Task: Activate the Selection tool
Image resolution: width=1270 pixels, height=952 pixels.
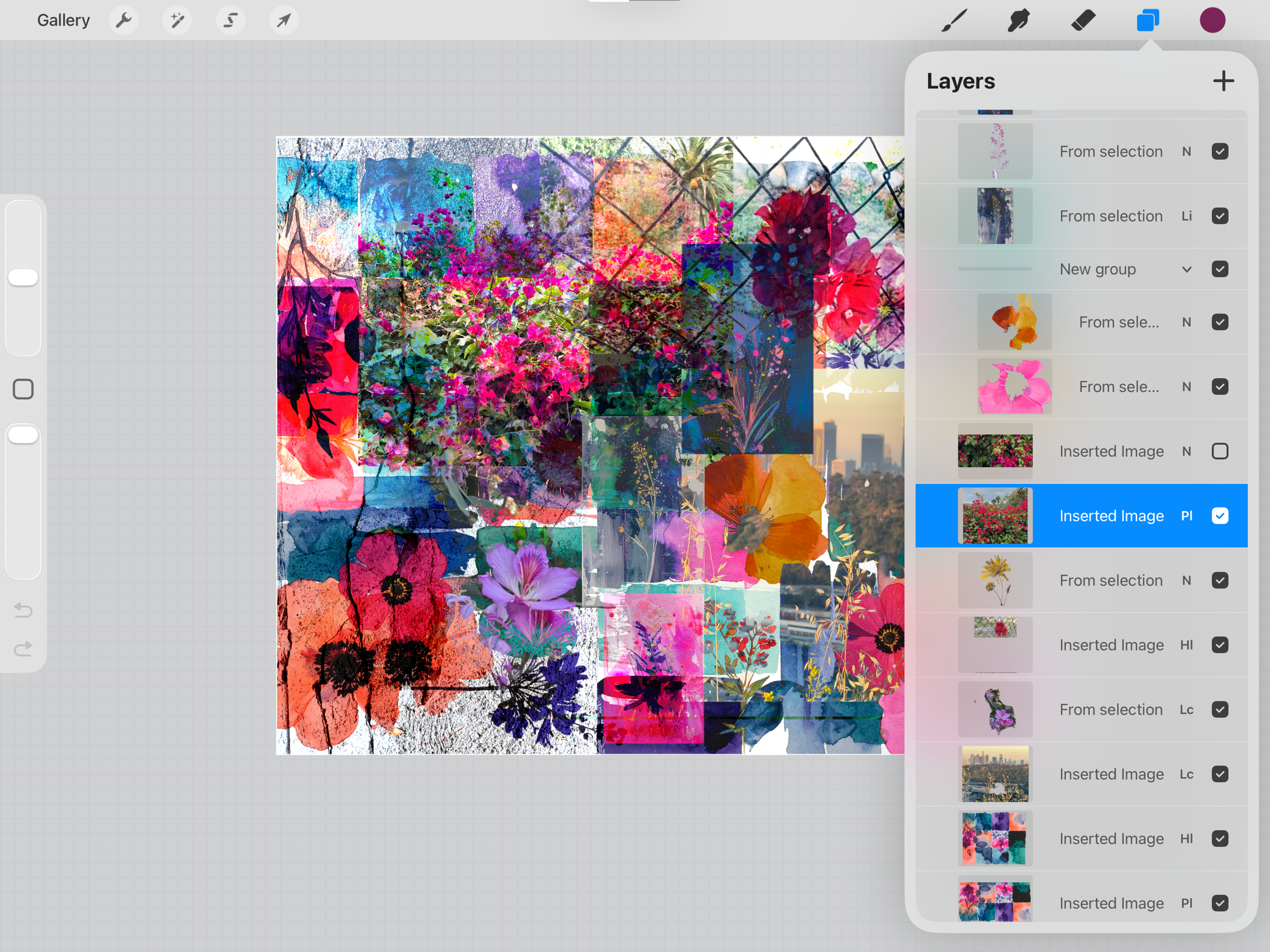Action: click(x=230, y=21)
